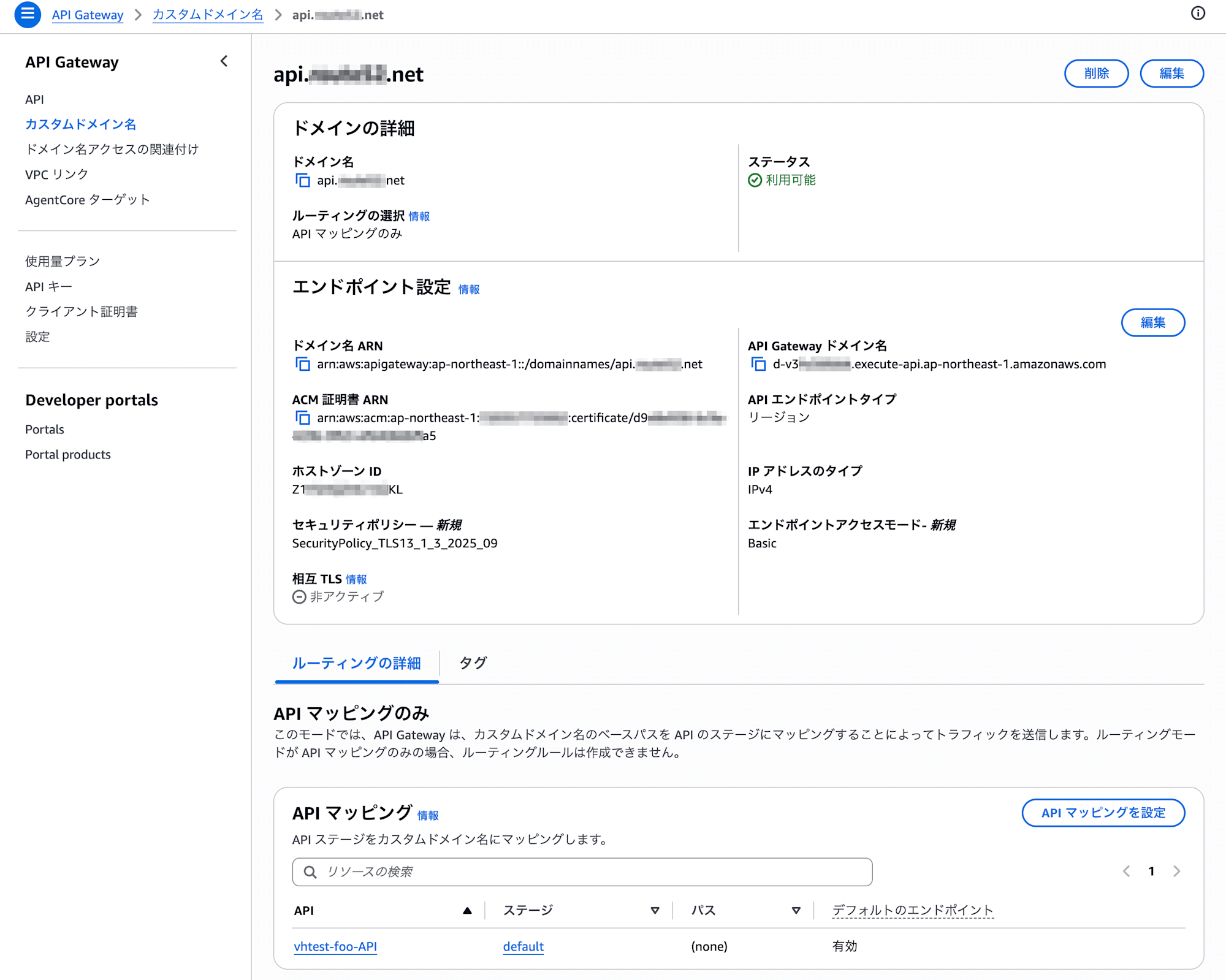Copy the API Gateway domain name
This screenshot has height=980, width=1226.
tap(758, 364)
